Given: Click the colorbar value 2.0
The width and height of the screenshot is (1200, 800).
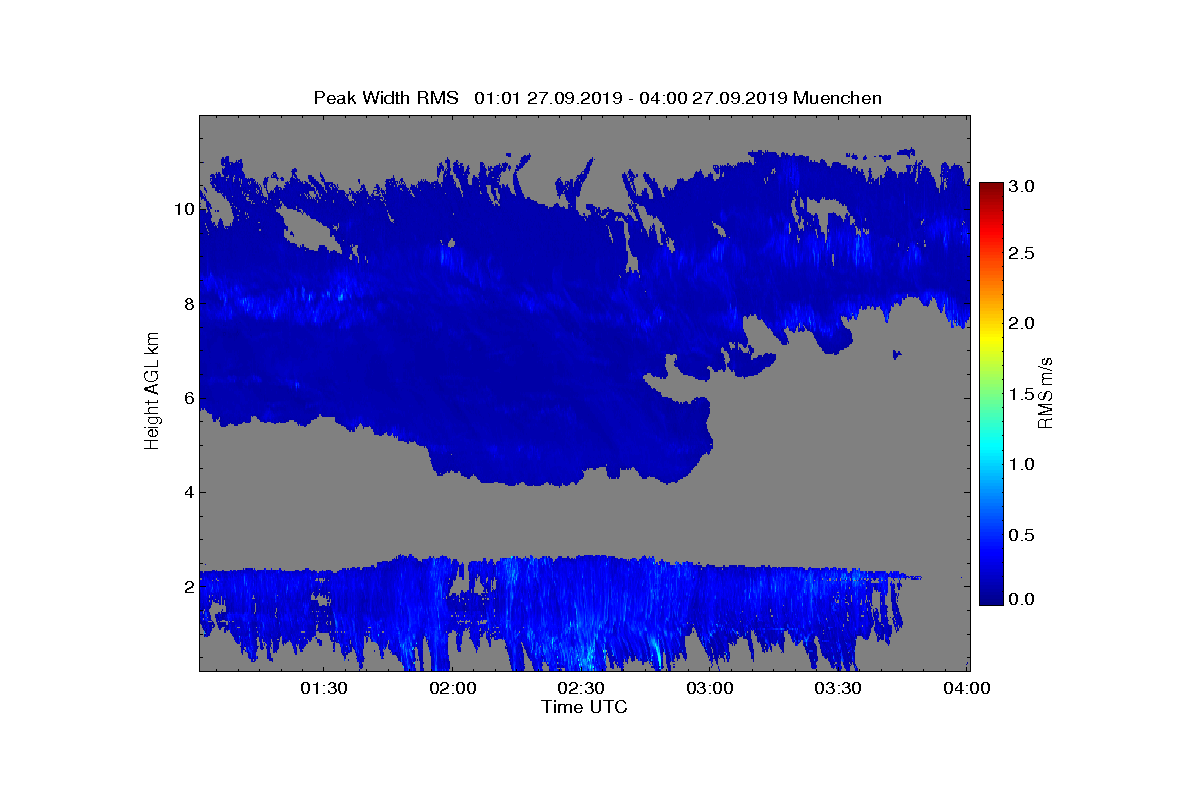Looking at the screenshot, I should (x=1023, y=323).
